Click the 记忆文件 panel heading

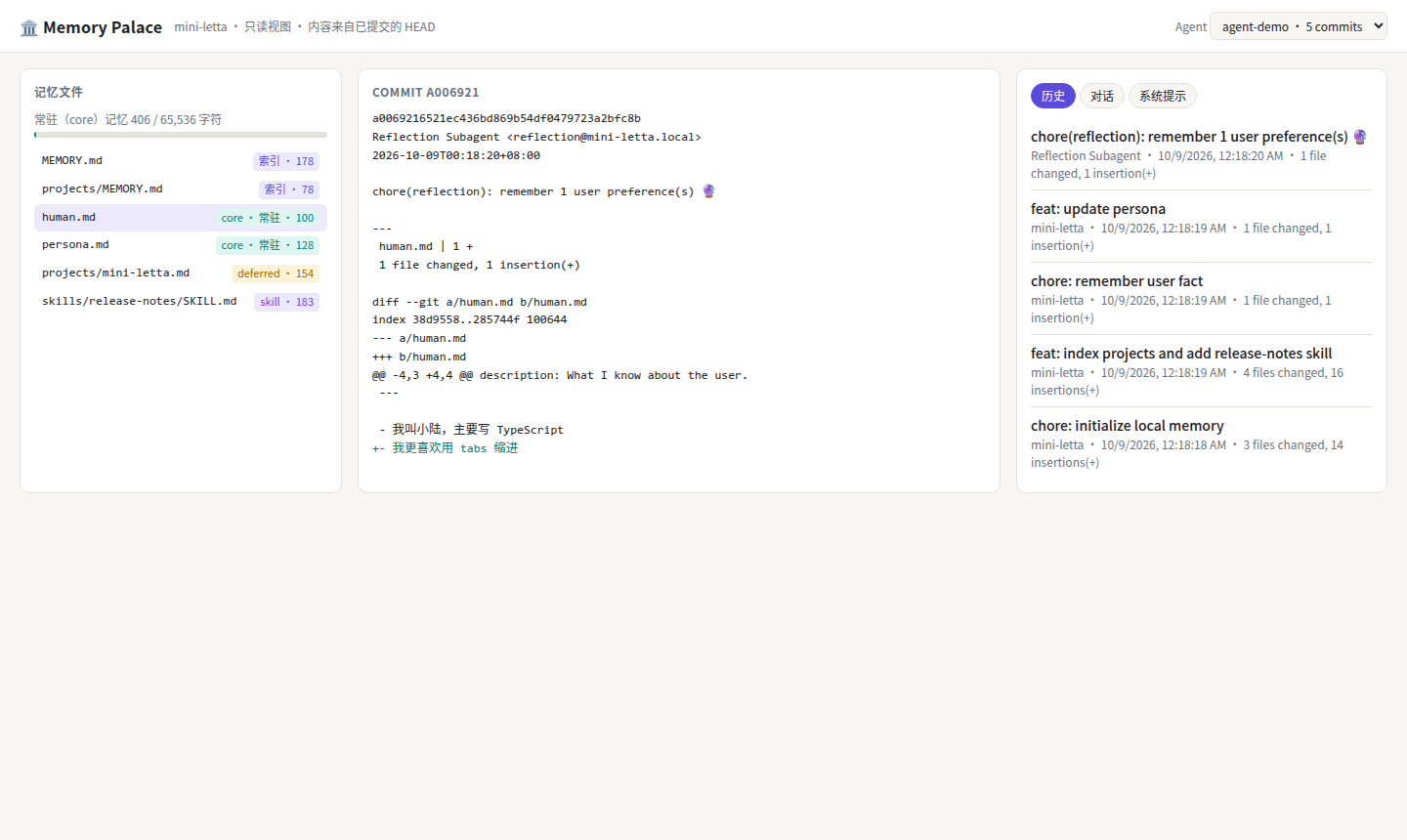[59, 92]
